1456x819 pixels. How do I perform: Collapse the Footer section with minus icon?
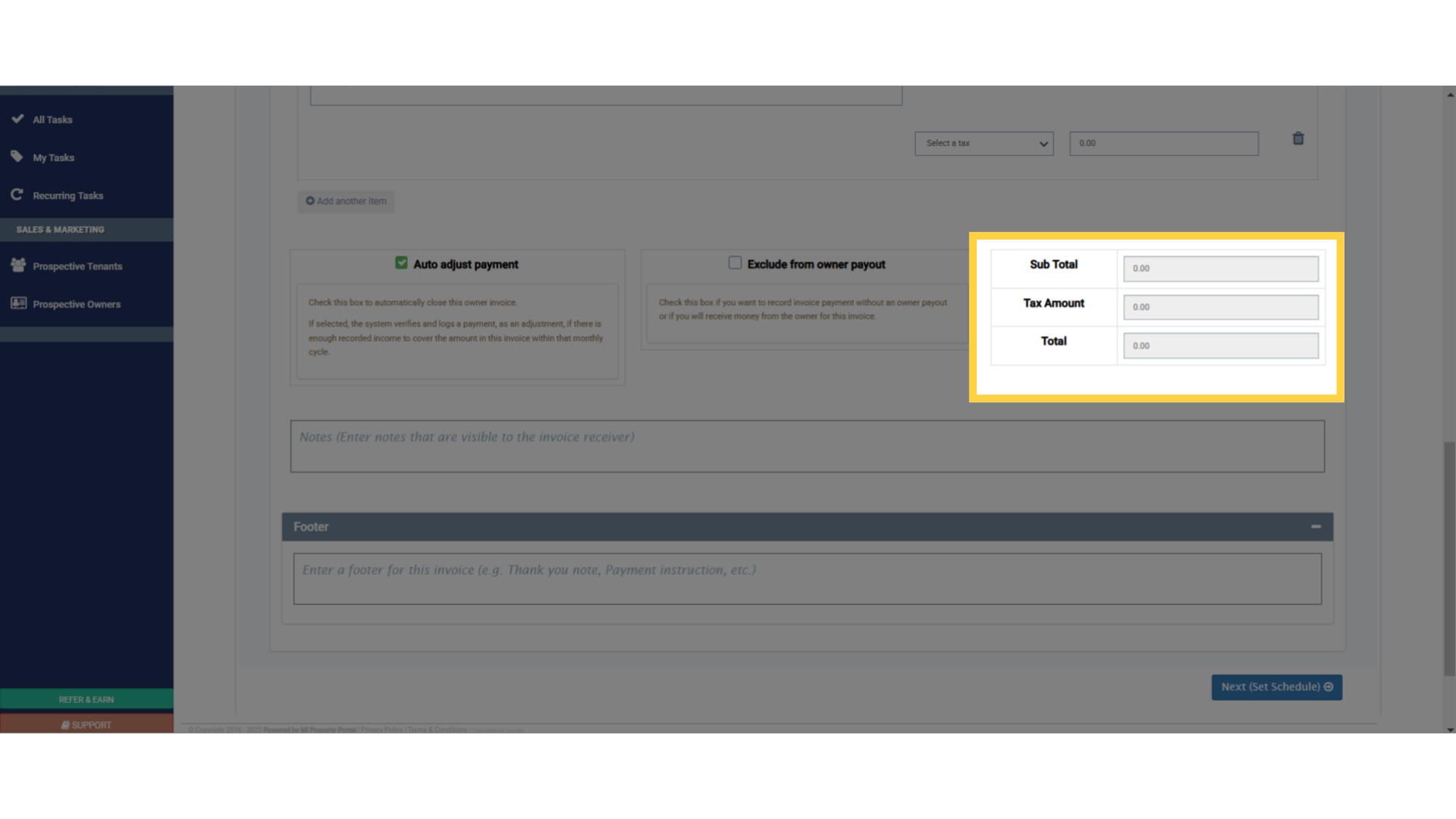click(1316, 526)
